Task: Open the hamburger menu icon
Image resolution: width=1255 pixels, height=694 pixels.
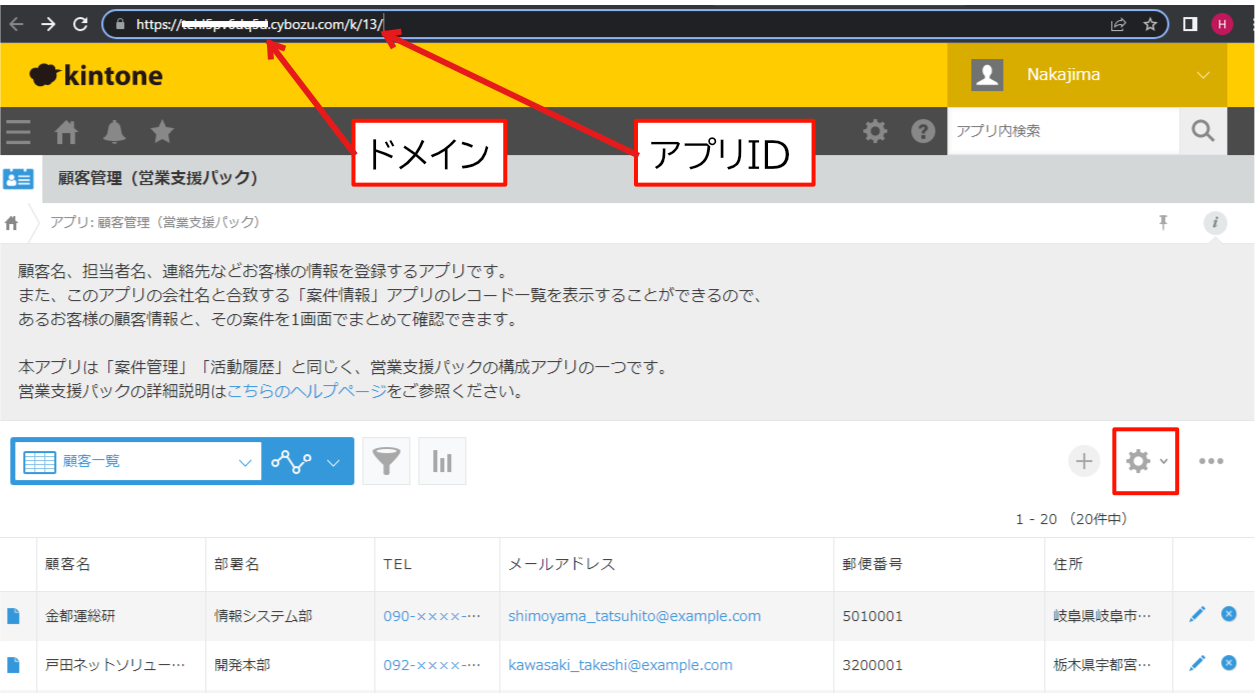Action: tap(18, 131)
